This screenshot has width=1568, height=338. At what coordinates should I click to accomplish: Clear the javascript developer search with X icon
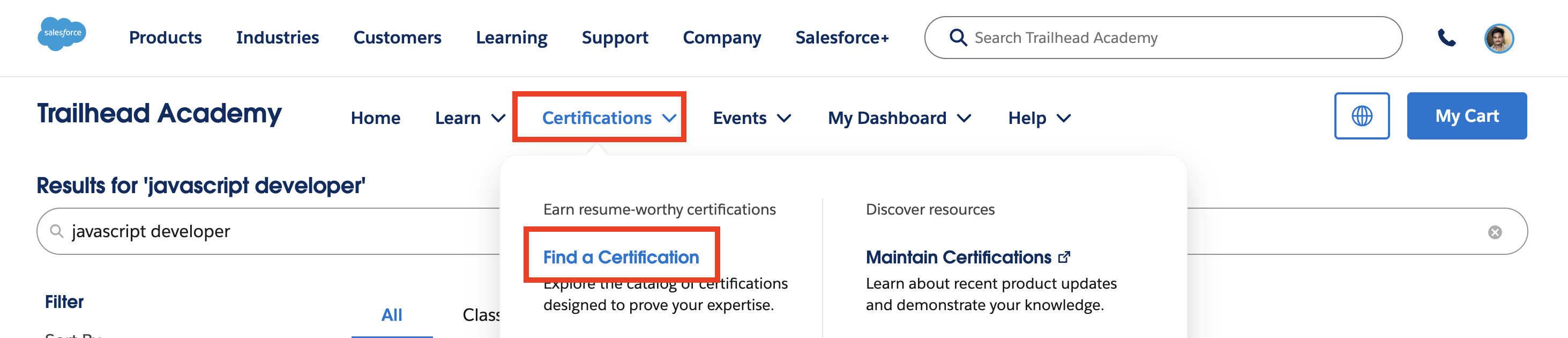pyautogui.click(x=1495, y=232)
